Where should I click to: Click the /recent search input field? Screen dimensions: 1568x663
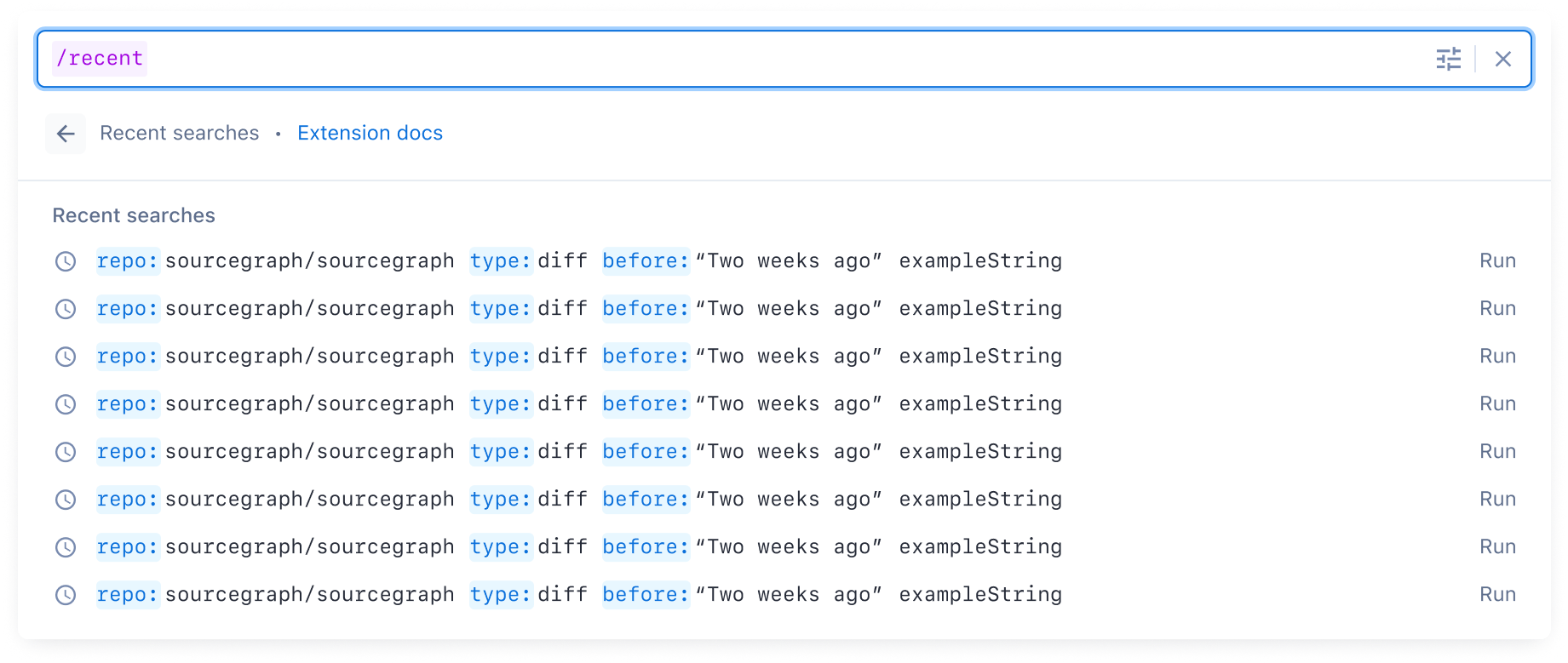pyautogui.click(x=784, y=59)
